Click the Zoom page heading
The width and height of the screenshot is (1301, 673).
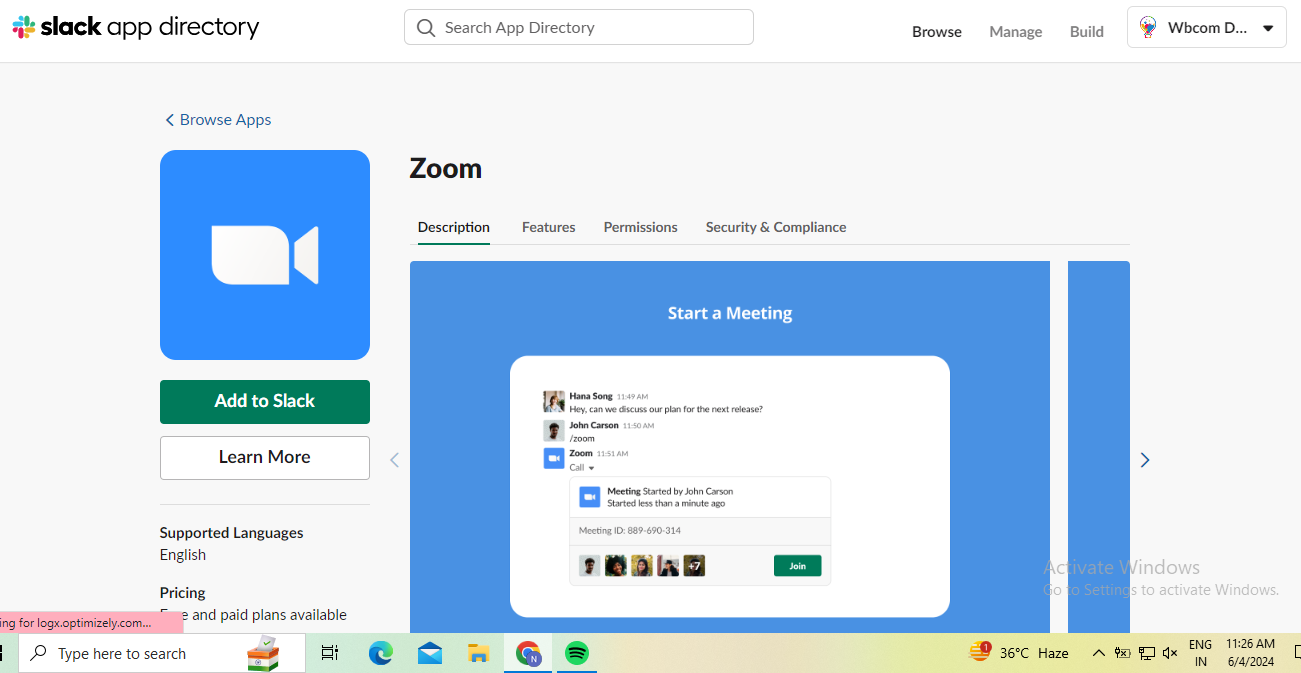coord(446,168)
